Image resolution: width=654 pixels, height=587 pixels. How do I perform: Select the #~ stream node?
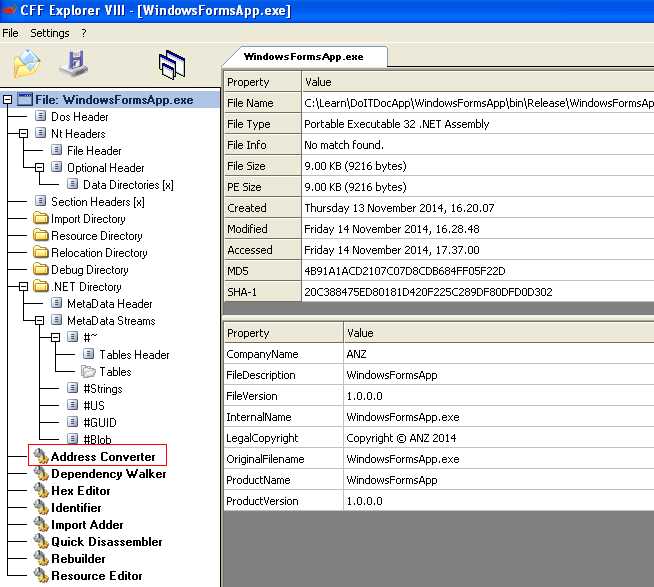coord(90,338)
